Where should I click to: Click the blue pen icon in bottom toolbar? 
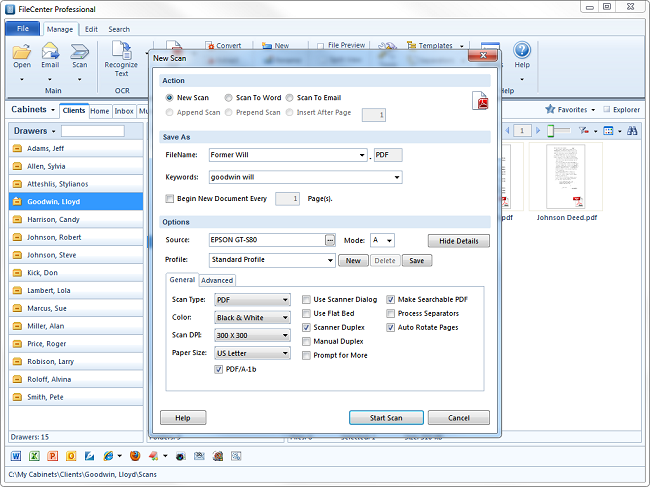90,456
